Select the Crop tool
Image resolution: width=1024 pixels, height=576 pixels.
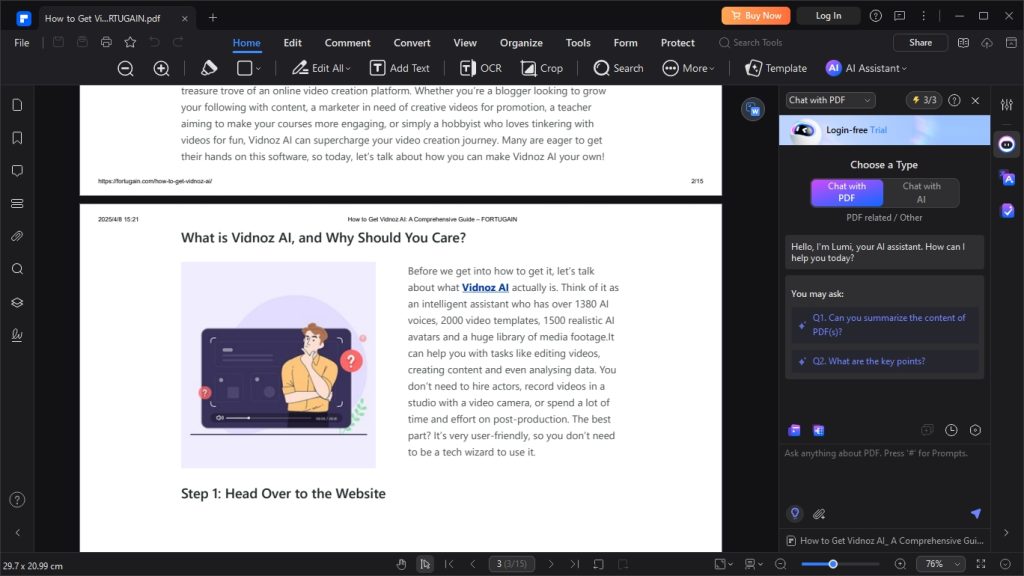click(x=541, y=68)
